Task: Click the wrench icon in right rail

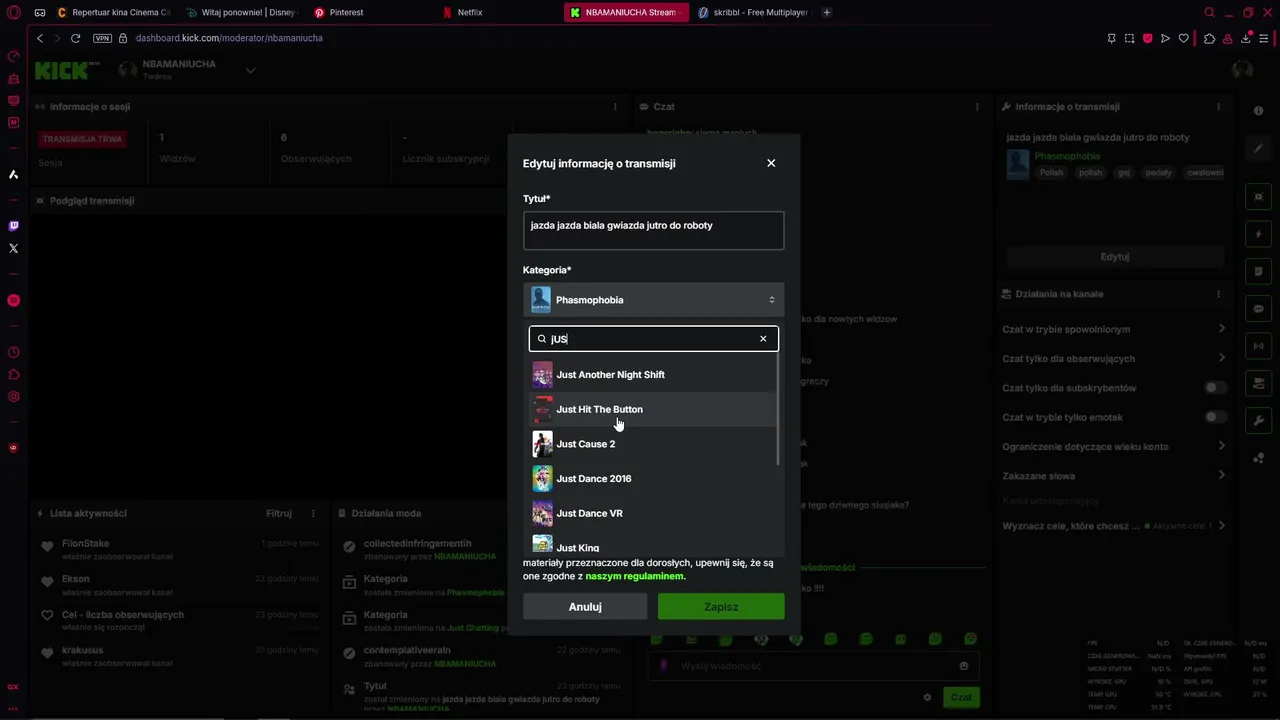Action: [1258, 420]
